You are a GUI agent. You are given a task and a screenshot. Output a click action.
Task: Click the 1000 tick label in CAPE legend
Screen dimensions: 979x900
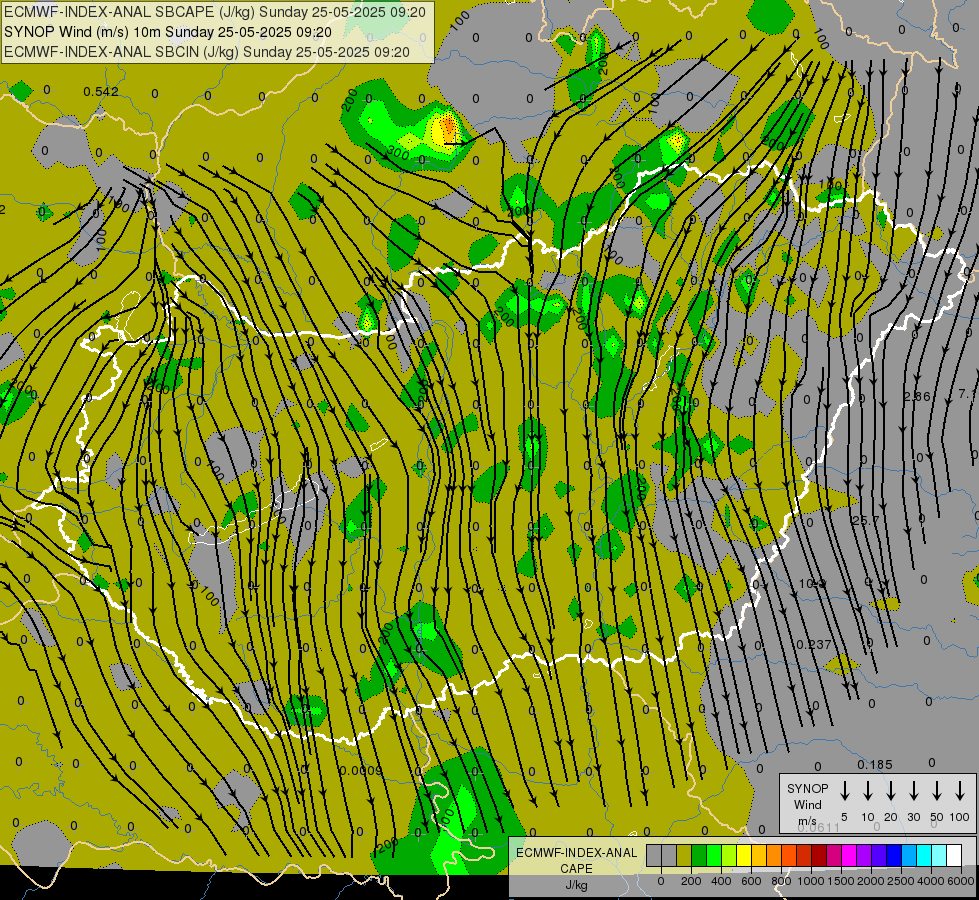pos(811,881)
